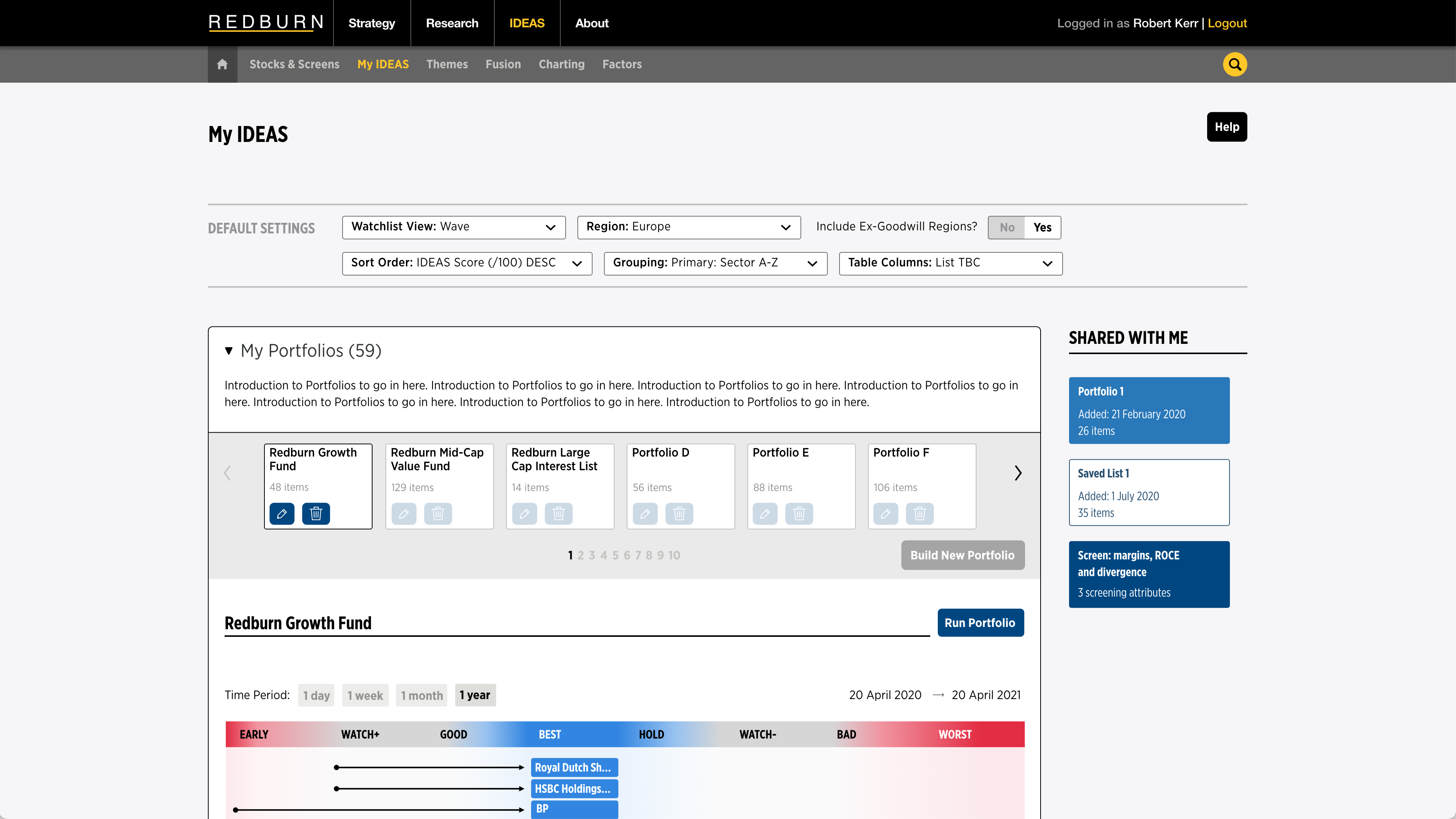
Task: Click Build New Portfolio button
Action: pos(962,556)
